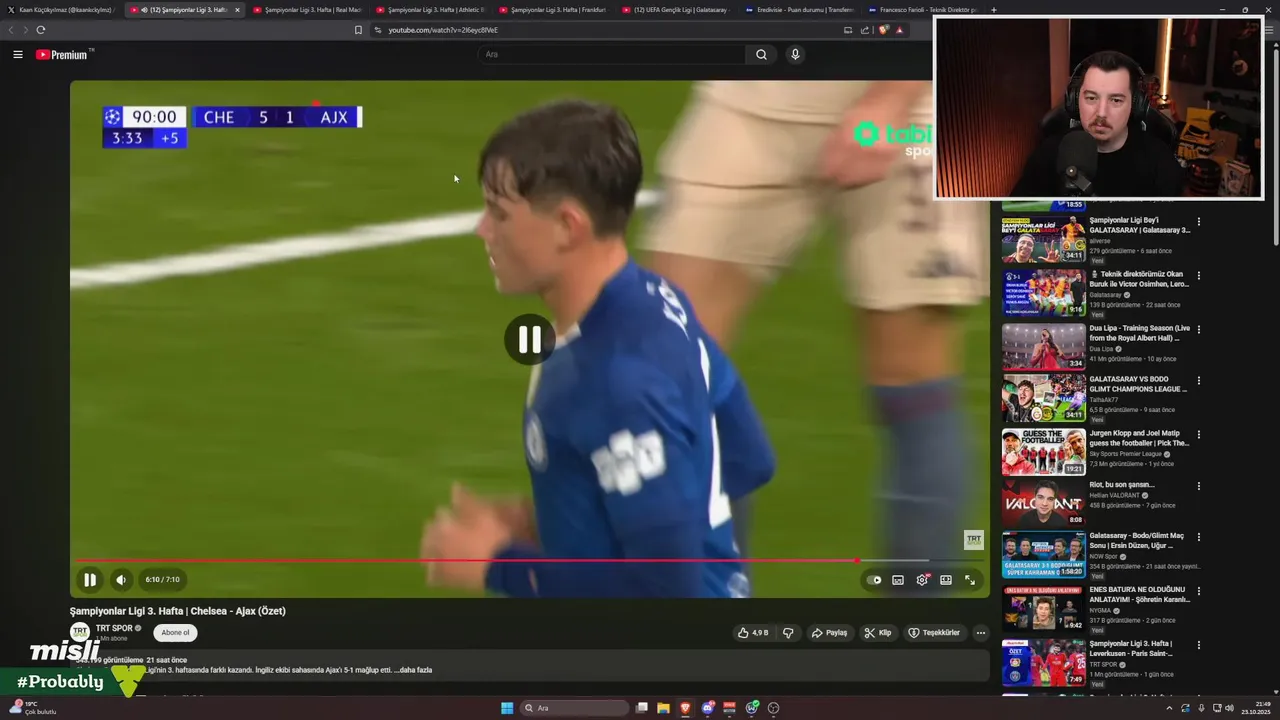Open the TRT SPOR channel name link
Viewport: 1280px width, 720px height.
[113, 628]
